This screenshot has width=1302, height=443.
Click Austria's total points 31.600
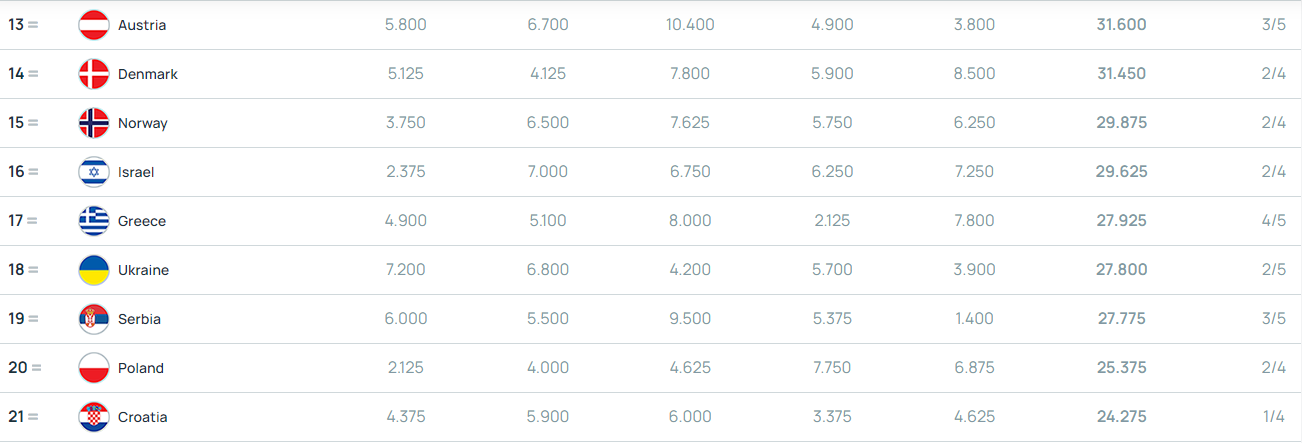coord(1121,25)
